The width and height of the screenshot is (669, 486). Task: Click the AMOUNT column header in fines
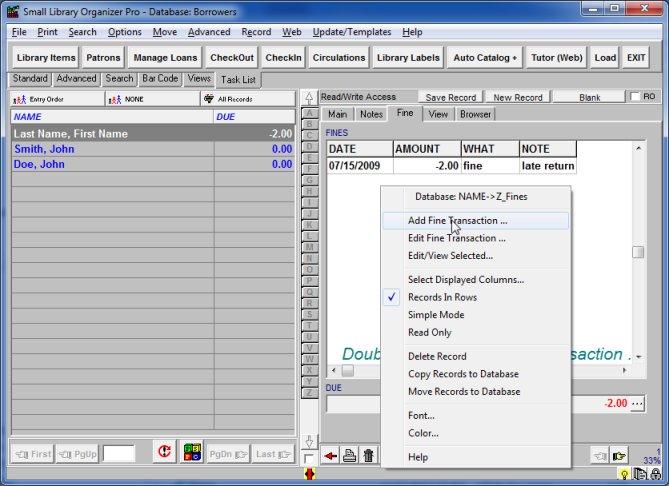click(427, 149)
